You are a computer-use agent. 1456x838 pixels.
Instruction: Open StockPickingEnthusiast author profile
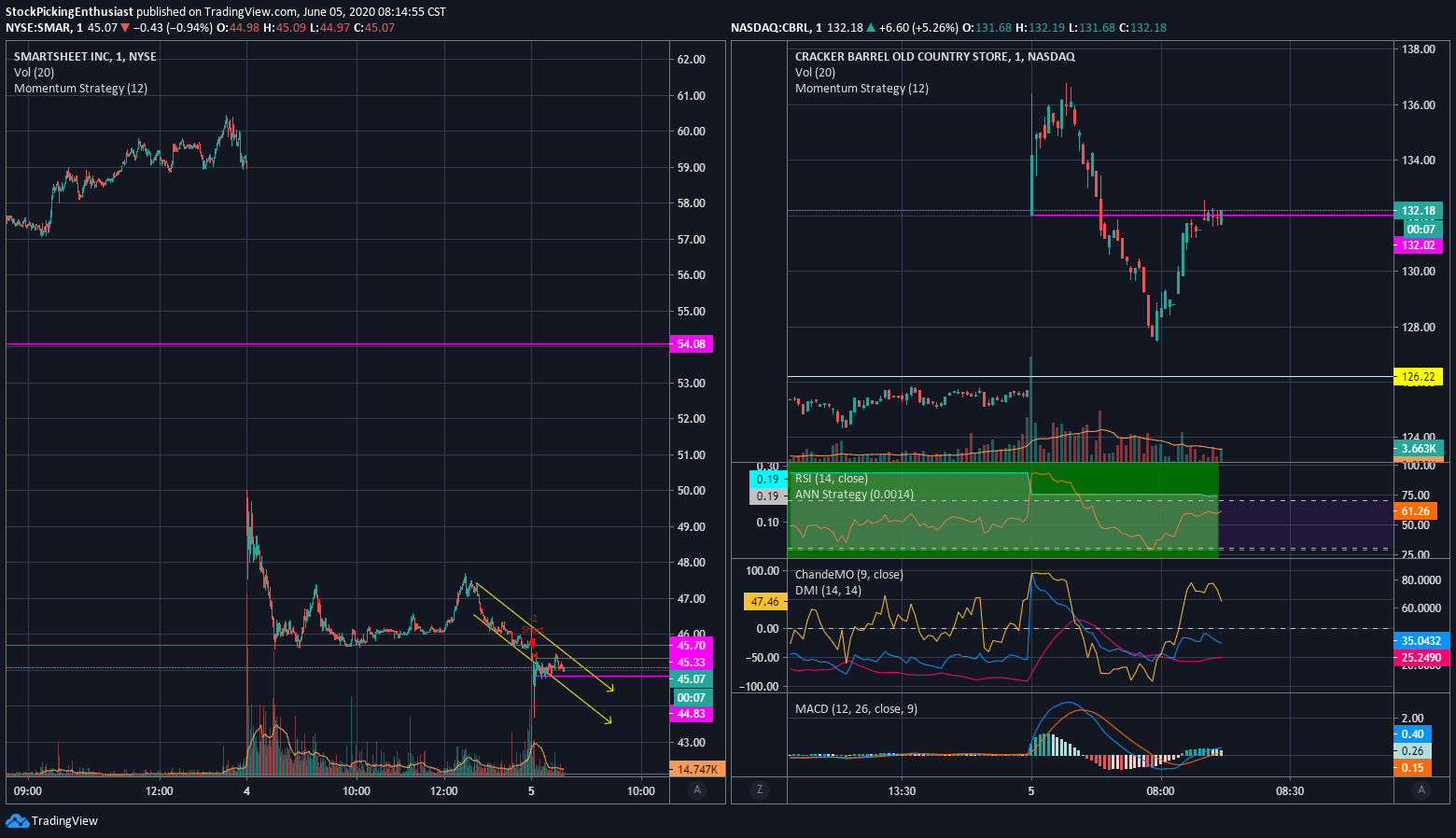pos(69,12)
